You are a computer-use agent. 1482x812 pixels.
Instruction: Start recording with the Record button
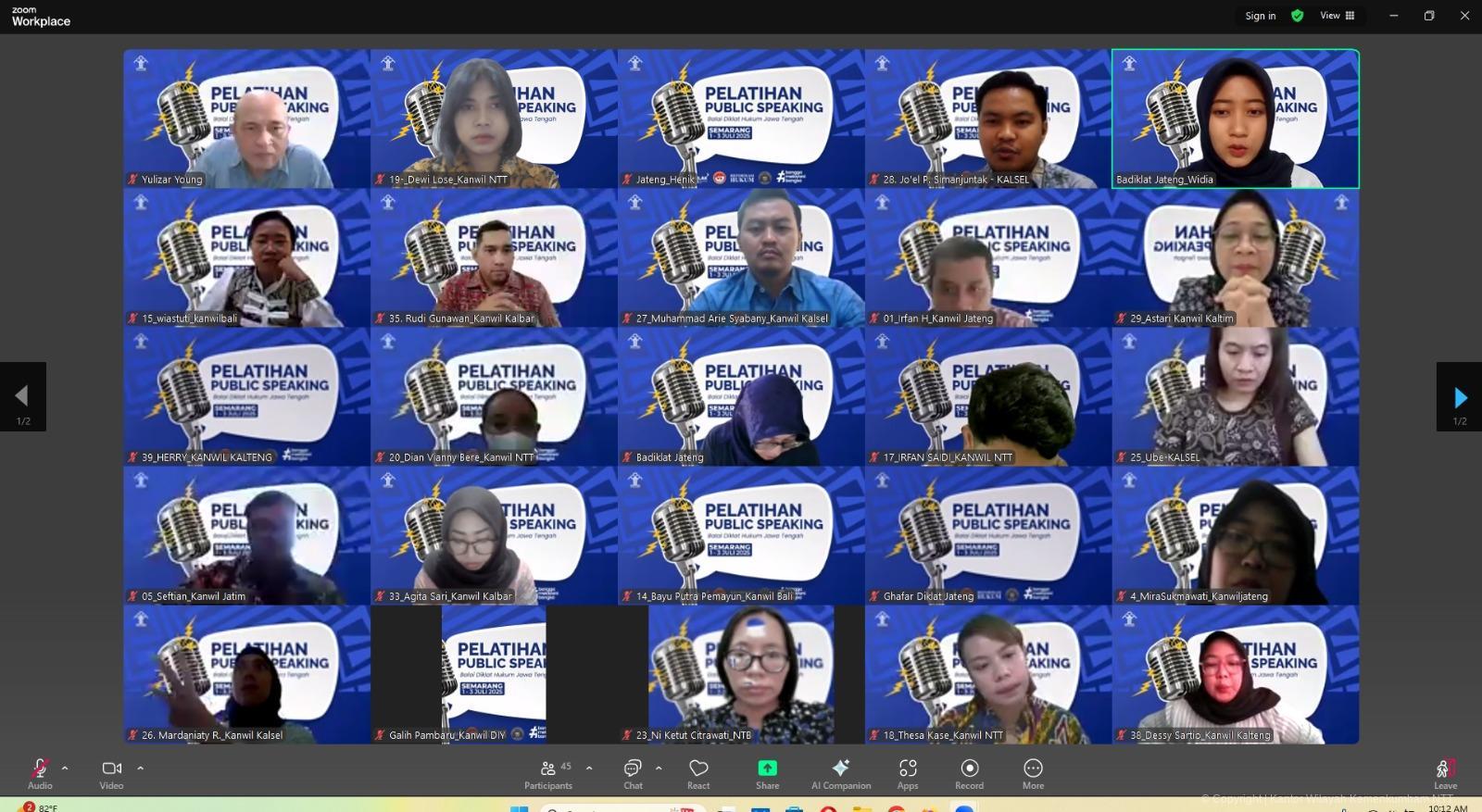point(970,773)
